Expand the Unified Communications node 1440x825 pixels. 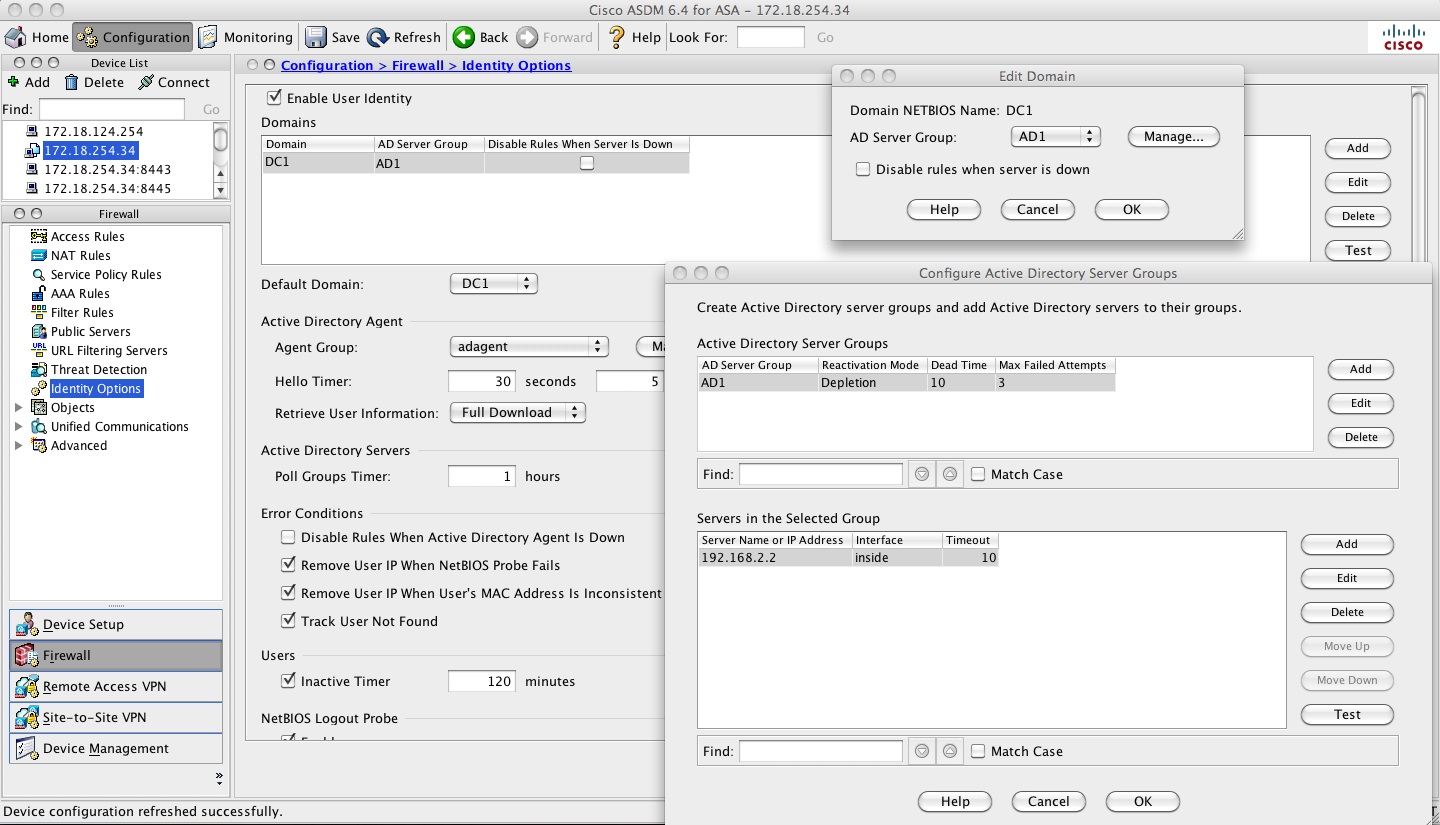coord(18,427)
